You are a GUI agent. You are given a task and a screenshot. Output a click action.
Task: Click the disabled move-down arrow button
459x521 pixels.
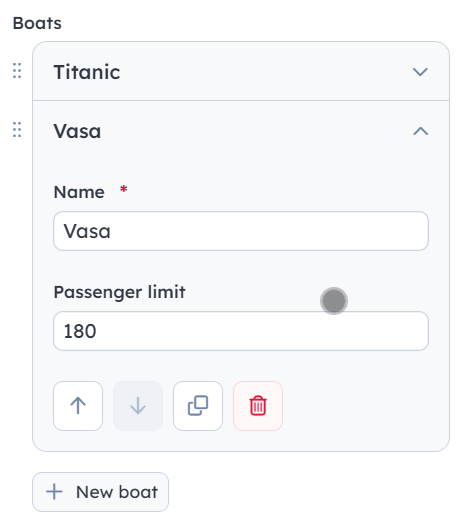tap(138, 406)
